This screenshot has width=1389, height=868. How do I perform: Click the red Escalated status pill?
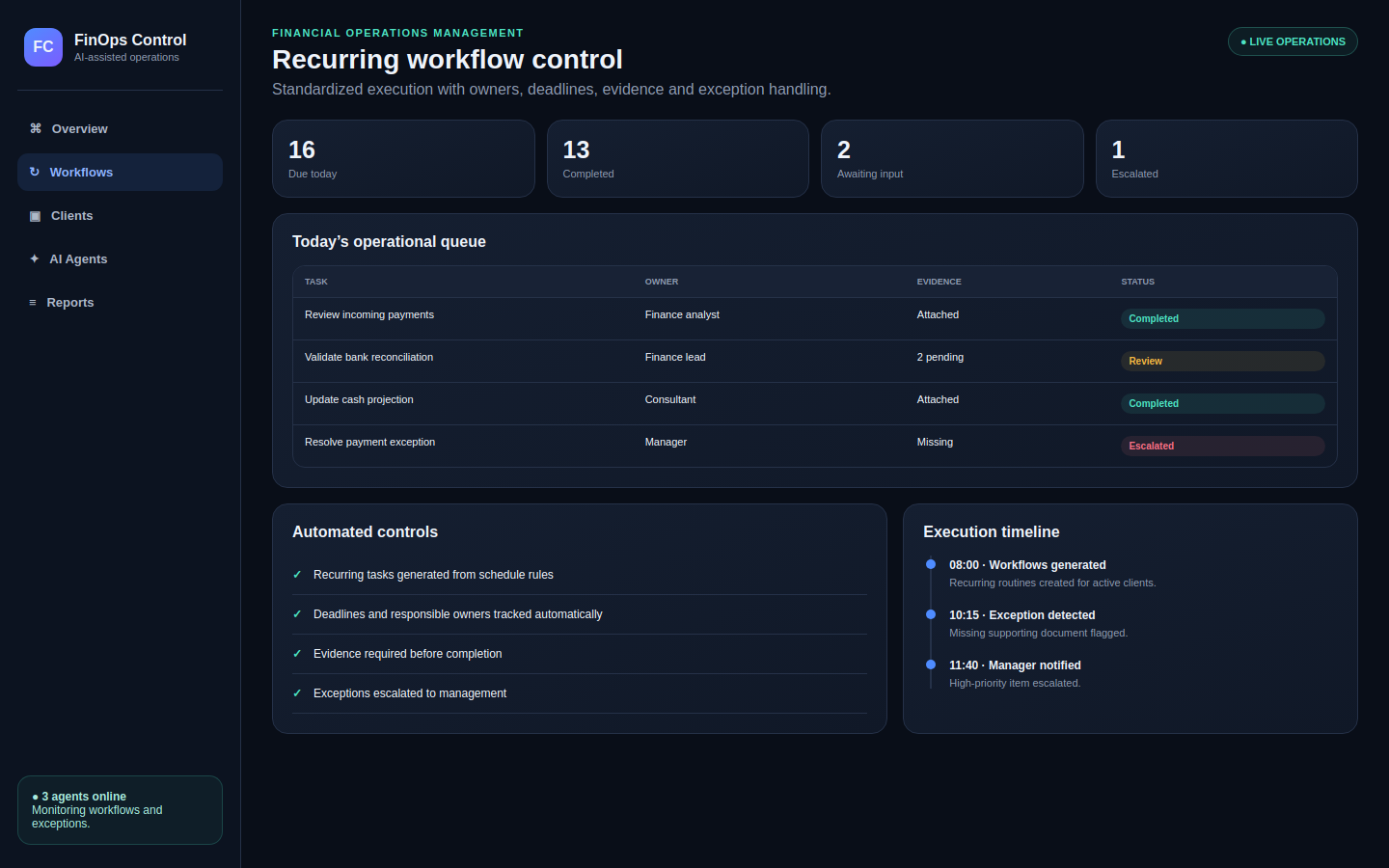click(1222, 446)
